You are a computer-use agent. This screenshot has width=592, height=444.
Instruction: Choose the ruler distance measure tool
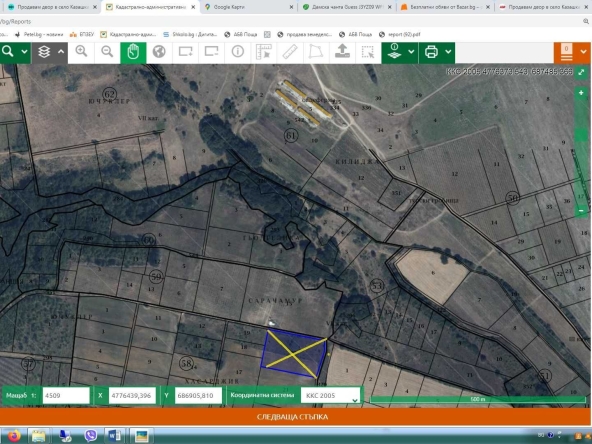pos(290,52)
